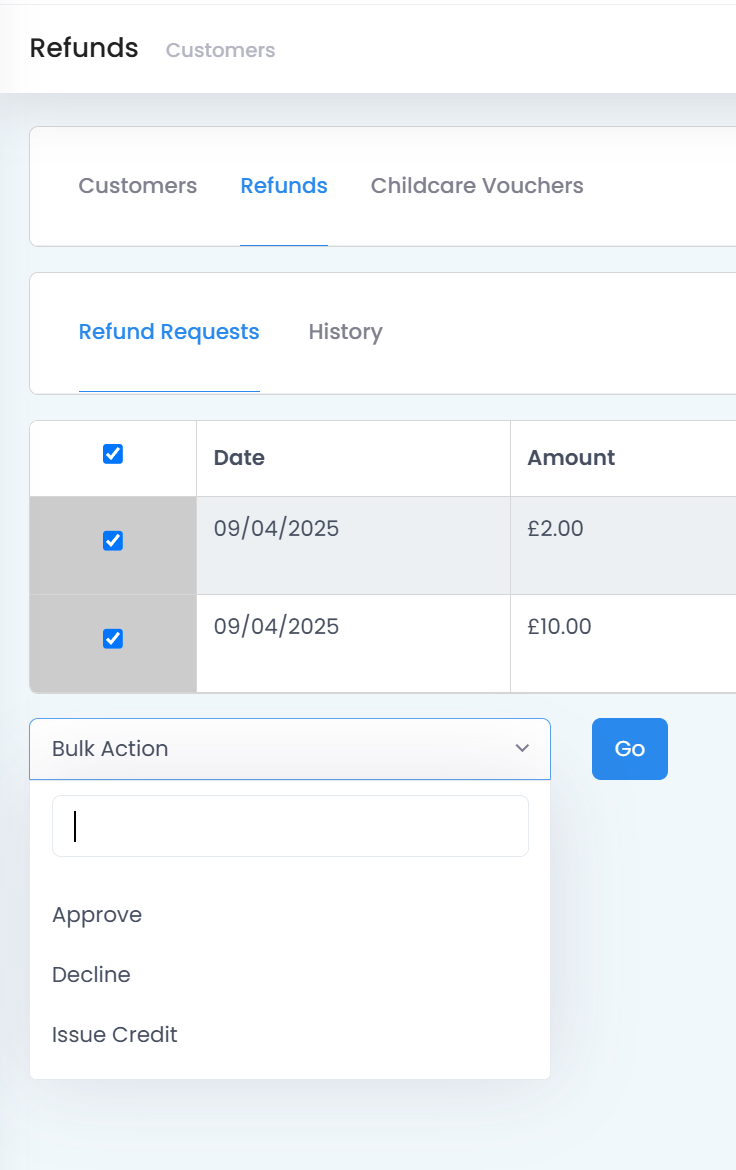Click the Amount column header
736x1170 pixels.
(571, 457)
